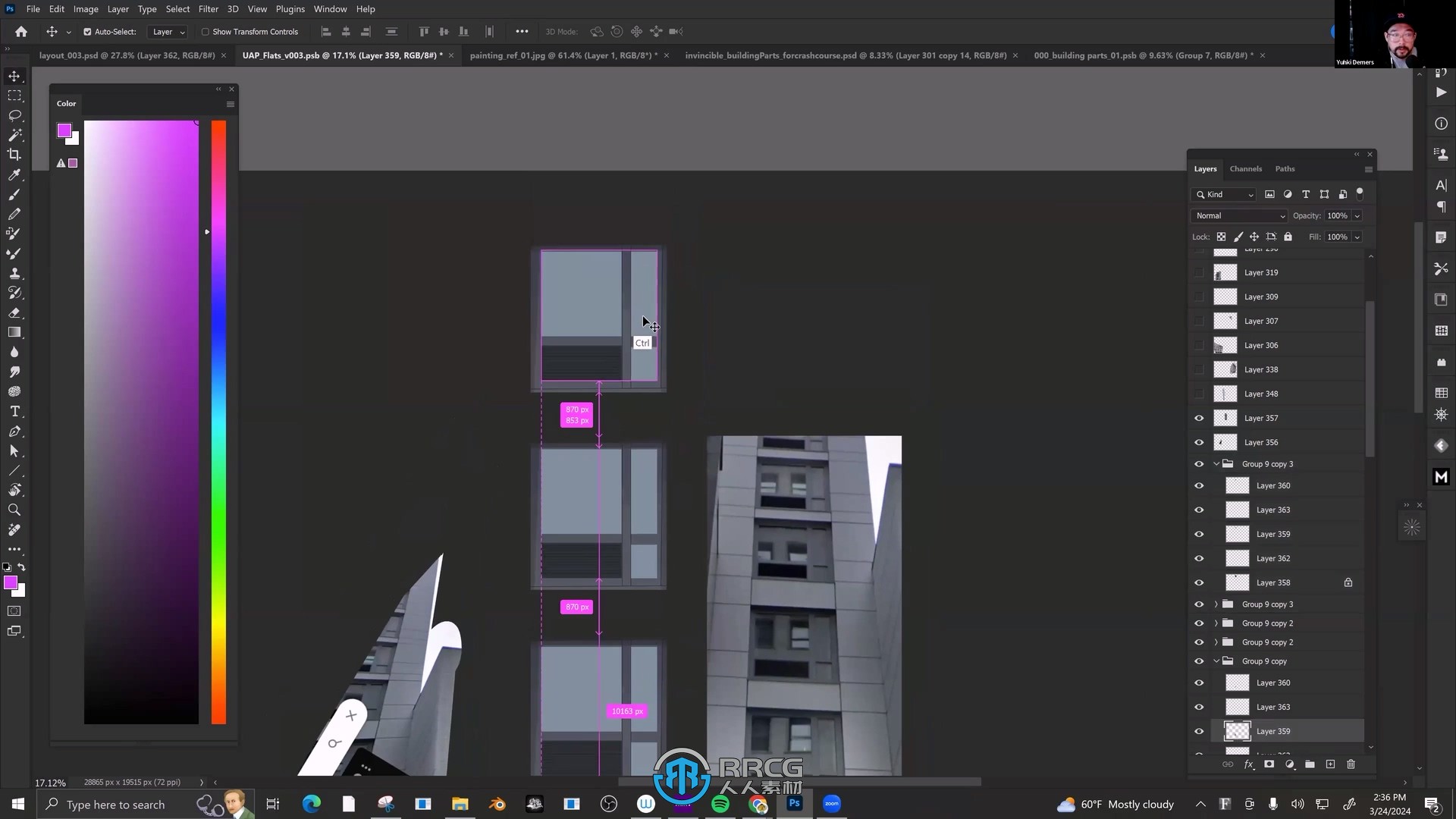Viewport: 1456px width, 819px height.
Task: Select the Eyedropper tool
Action: tap(14, 174)
